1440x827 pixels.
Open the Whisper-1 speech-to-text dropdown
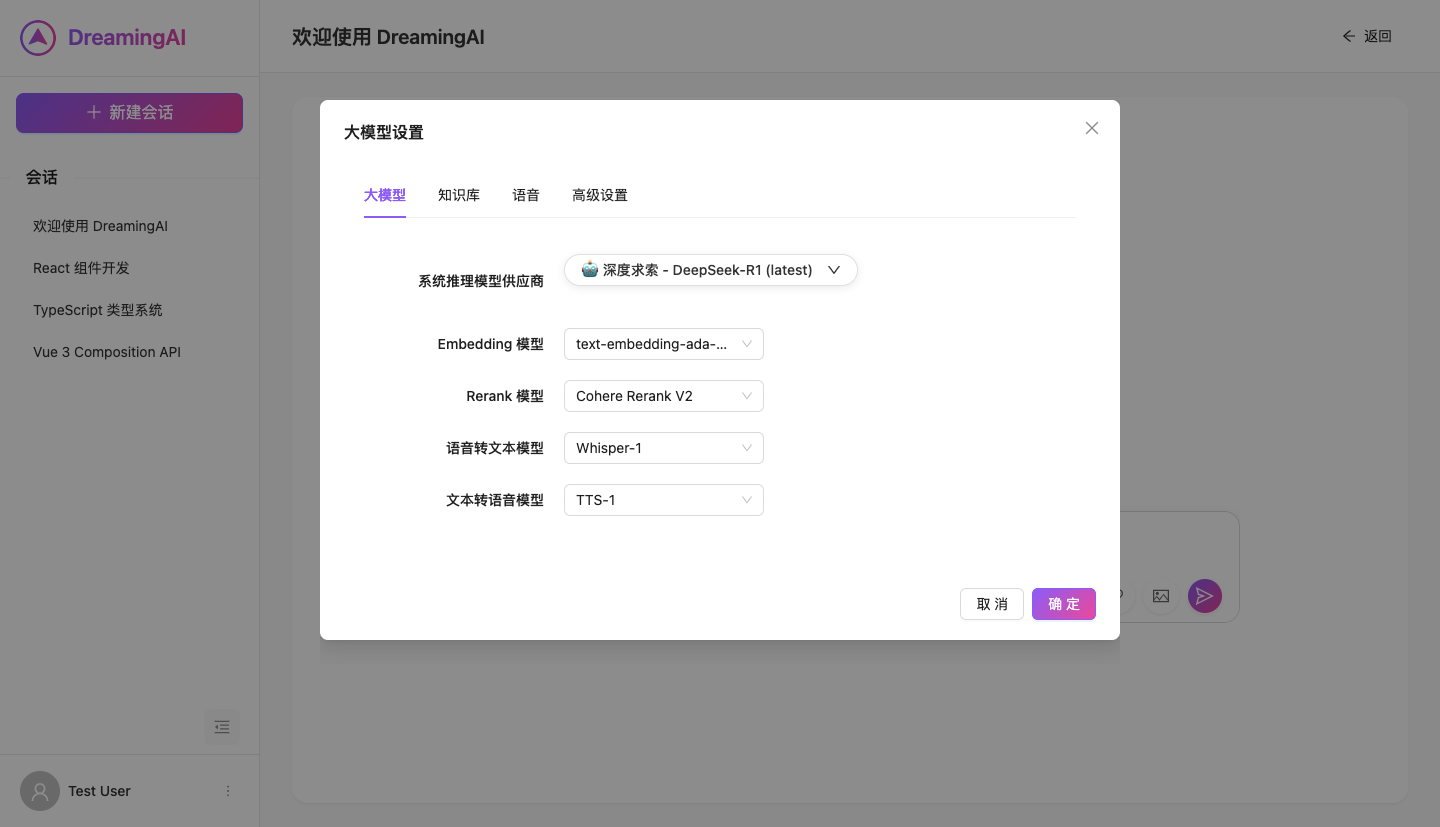click(x=663, y=447)
